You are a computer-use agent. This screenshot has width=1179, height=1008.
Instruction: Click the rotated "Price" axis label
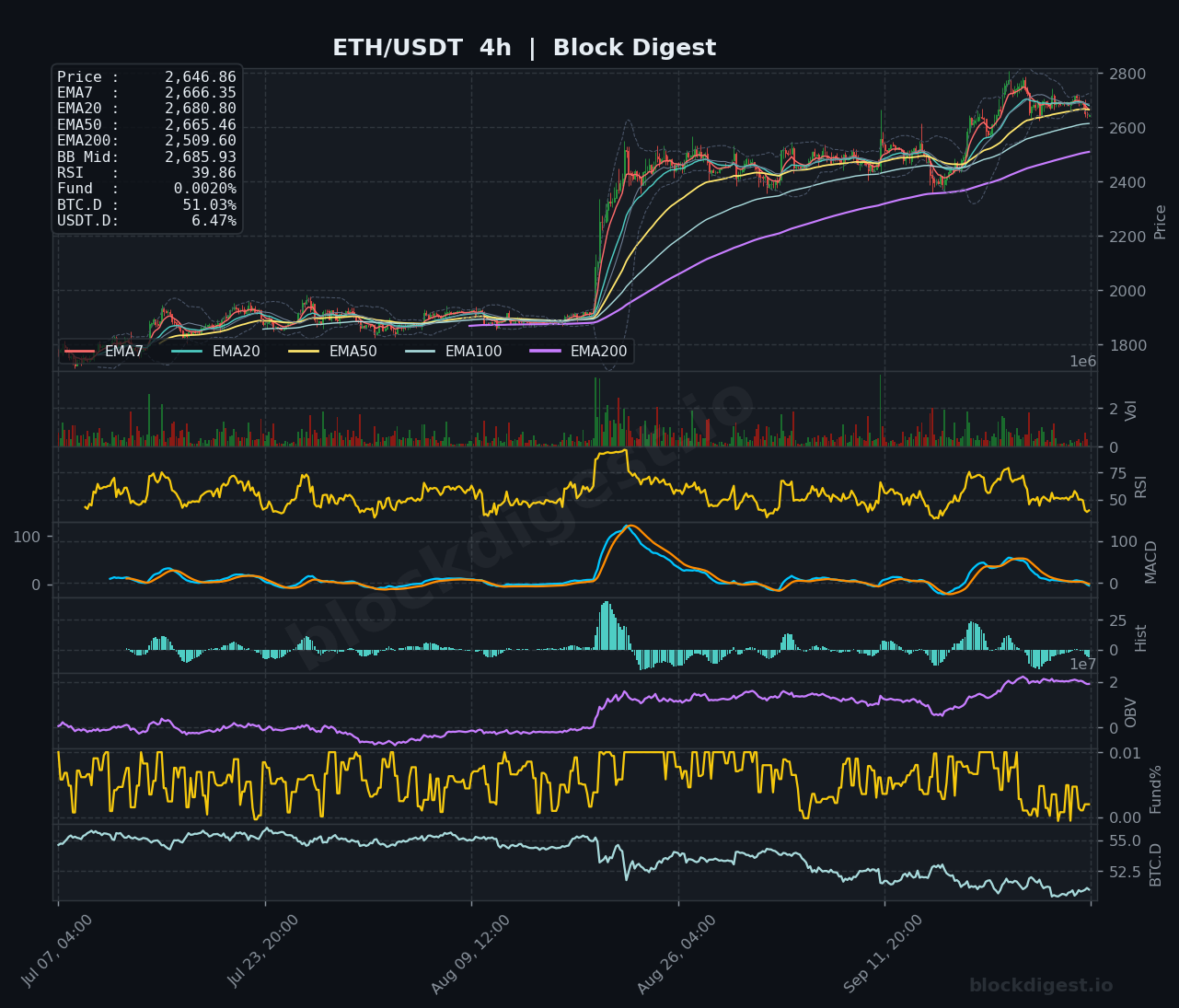(1161, 222)
